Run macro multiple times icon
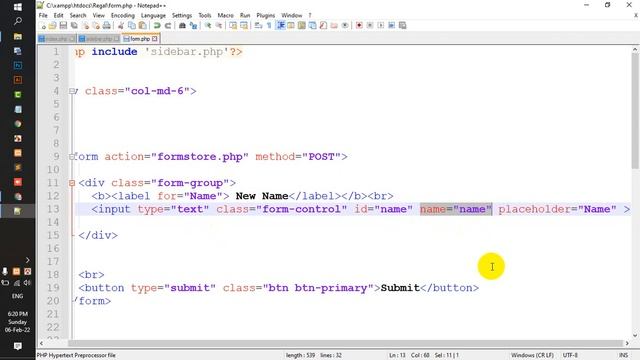640x360 pixels. (x=391, y=25)
